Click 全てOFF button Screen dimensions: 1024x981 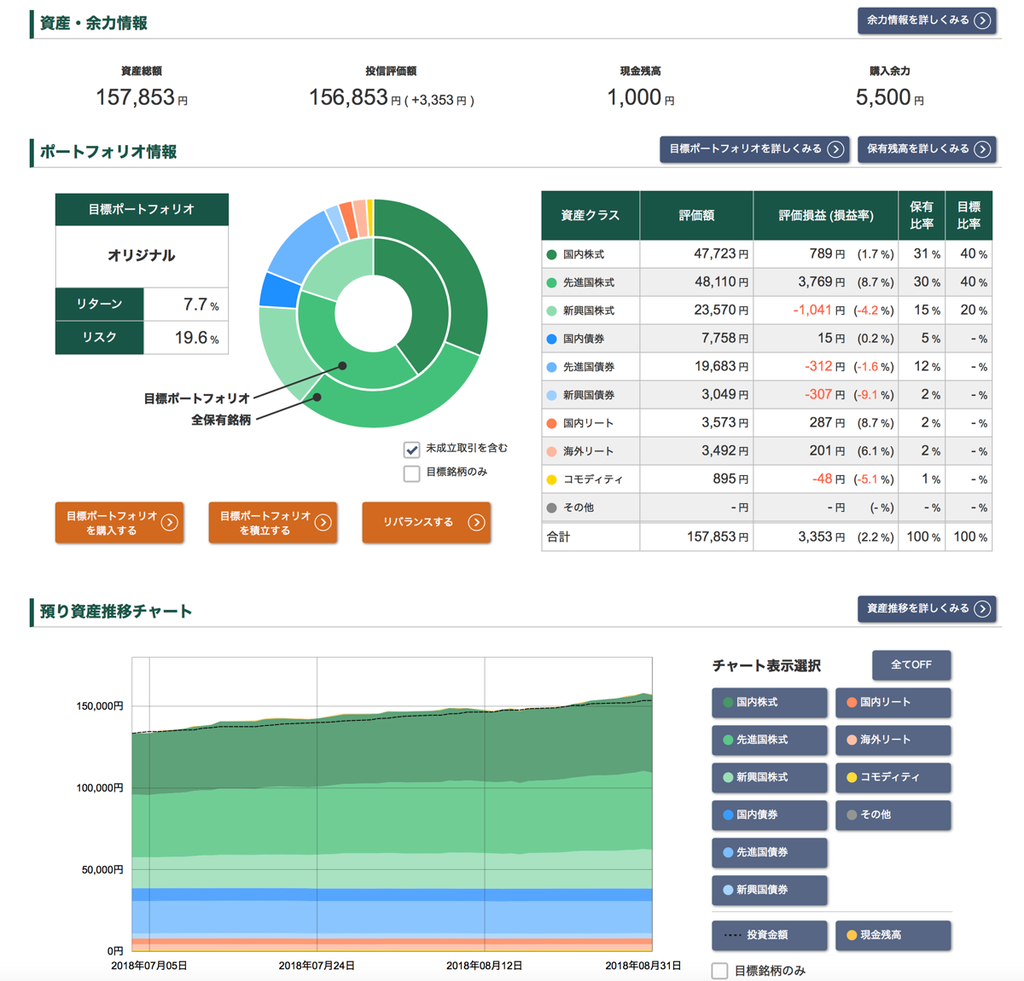(912, 665)
